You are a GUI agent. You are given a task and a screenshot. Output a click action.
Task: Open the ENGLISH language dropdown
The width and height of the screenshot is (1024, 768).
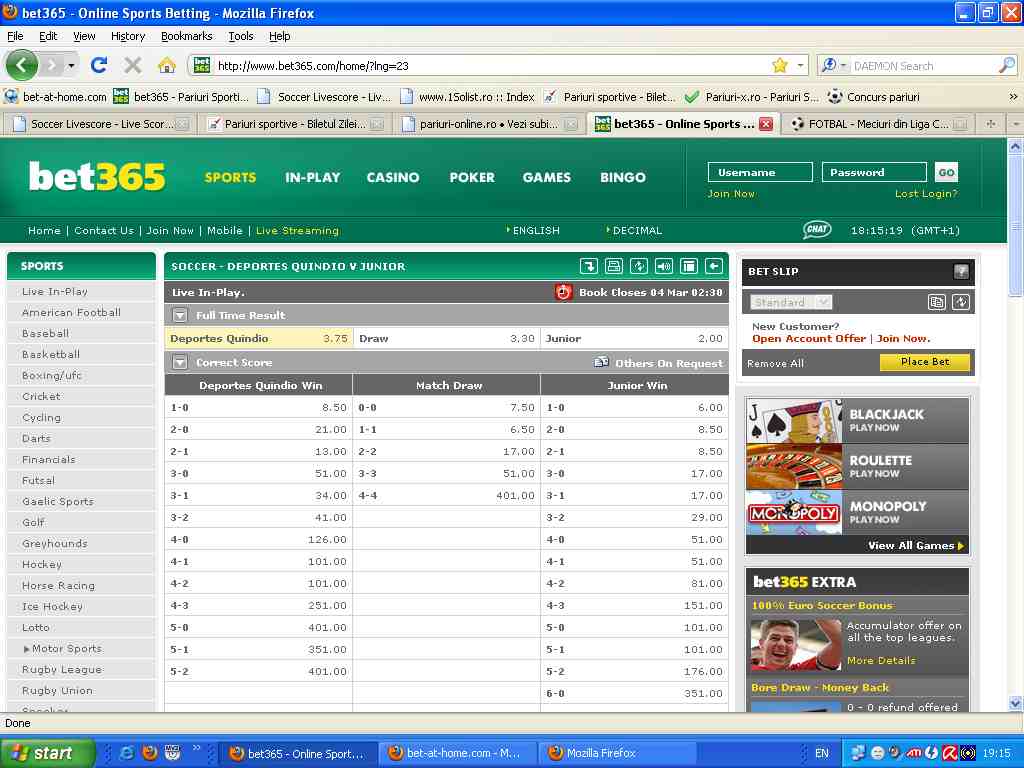533,231
